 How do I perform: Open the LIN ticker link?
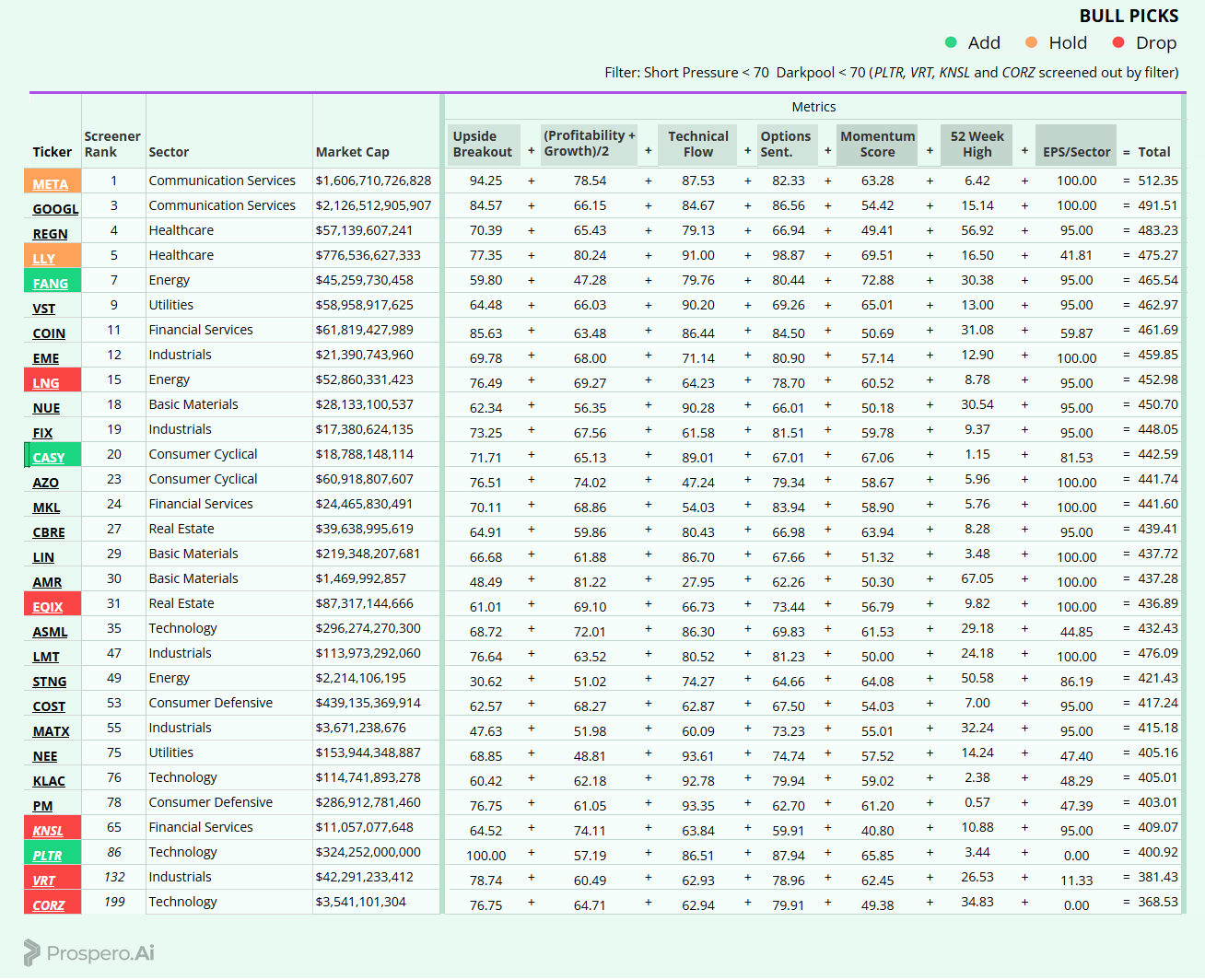pyautogui.click(x=43, y=557)
